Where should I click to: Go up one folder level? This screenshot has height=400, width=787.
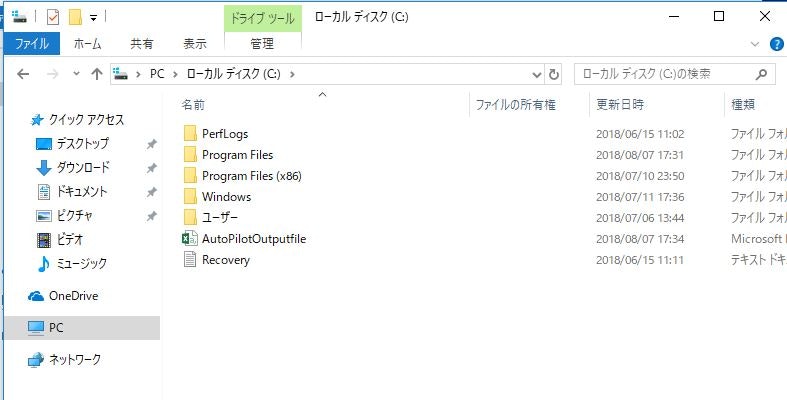96,74
